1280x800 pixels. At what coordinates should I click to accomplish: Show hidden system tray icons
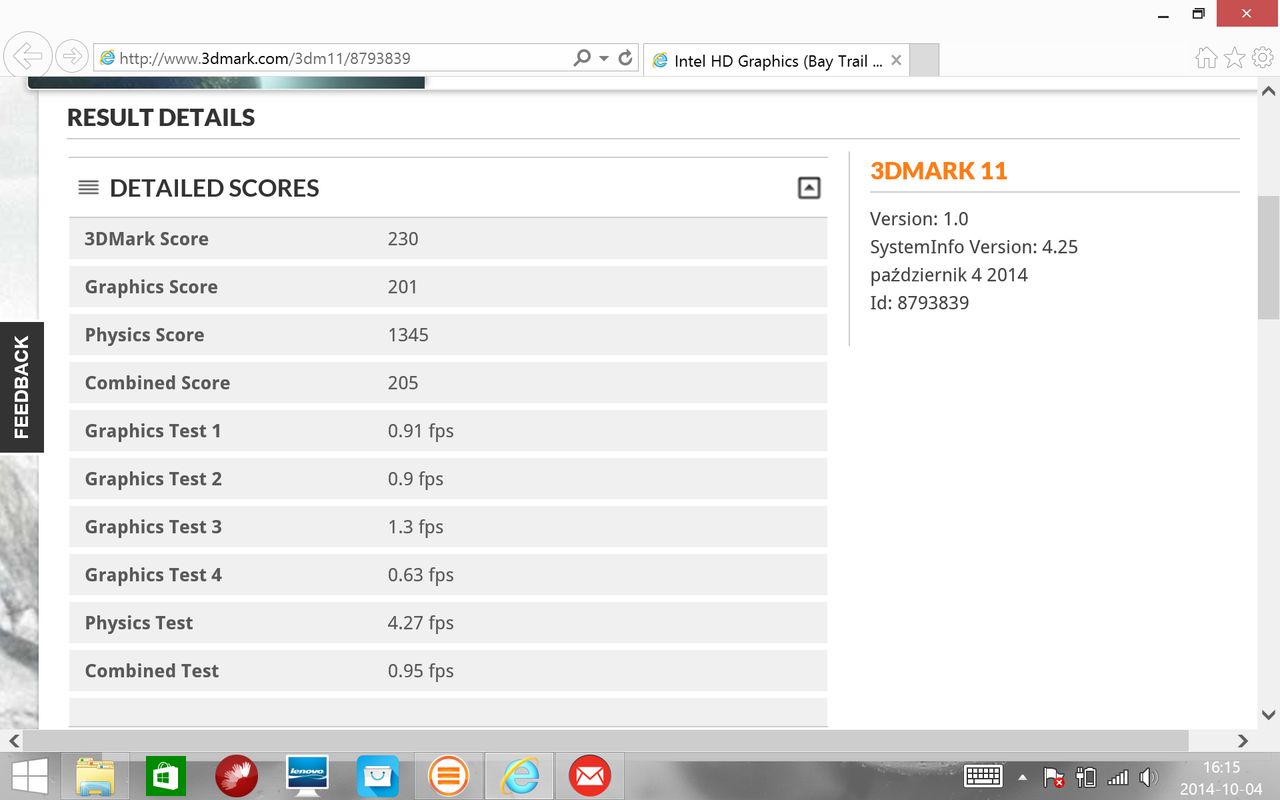coord(1022,777)
